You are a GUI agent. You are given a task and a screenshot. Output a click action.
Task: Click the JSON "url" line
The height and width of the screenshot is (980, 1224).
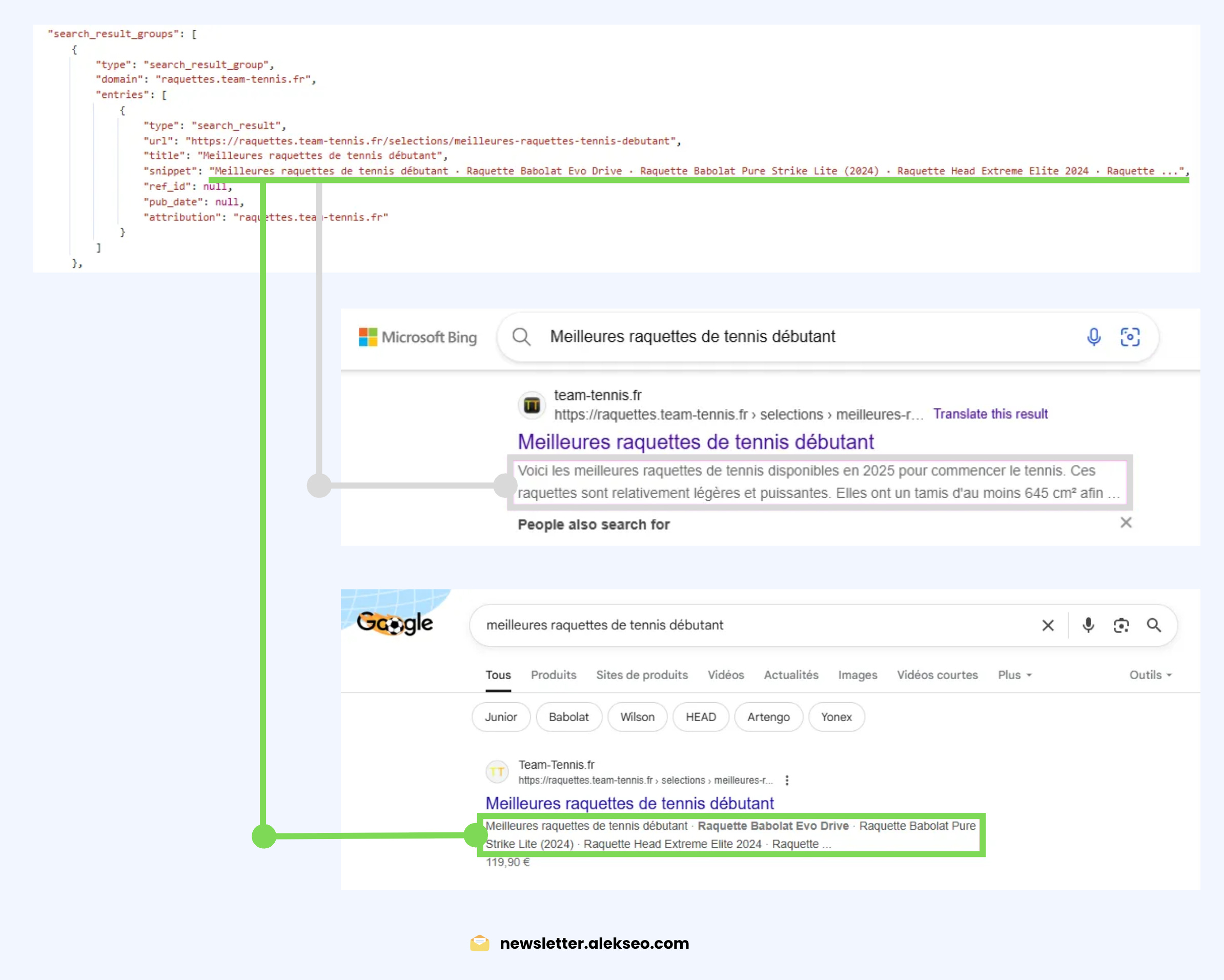pyautogui.click(x=412, y=141)
